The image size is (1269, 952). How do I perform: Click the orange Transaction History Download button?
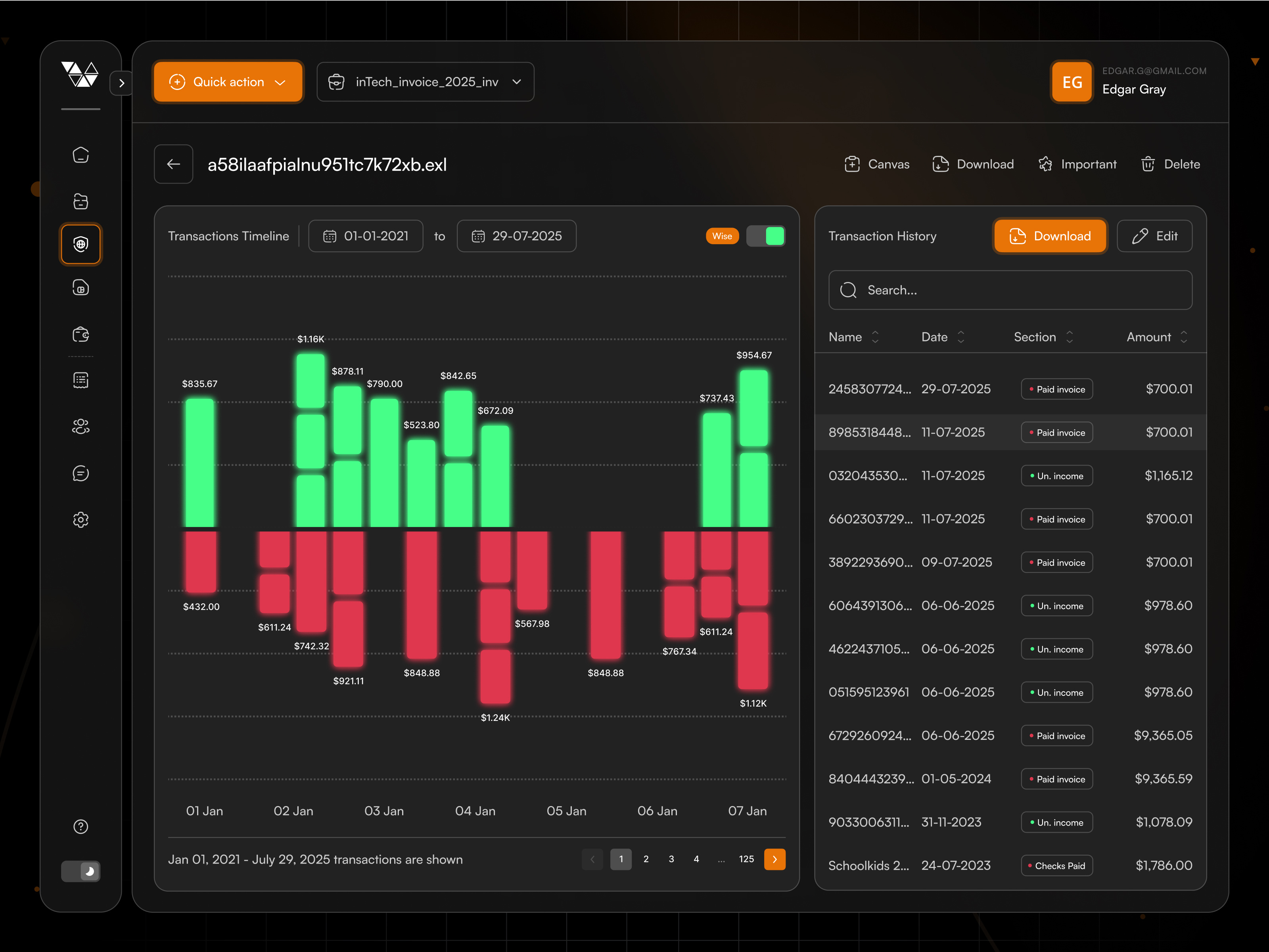(x=1050, y=236)
